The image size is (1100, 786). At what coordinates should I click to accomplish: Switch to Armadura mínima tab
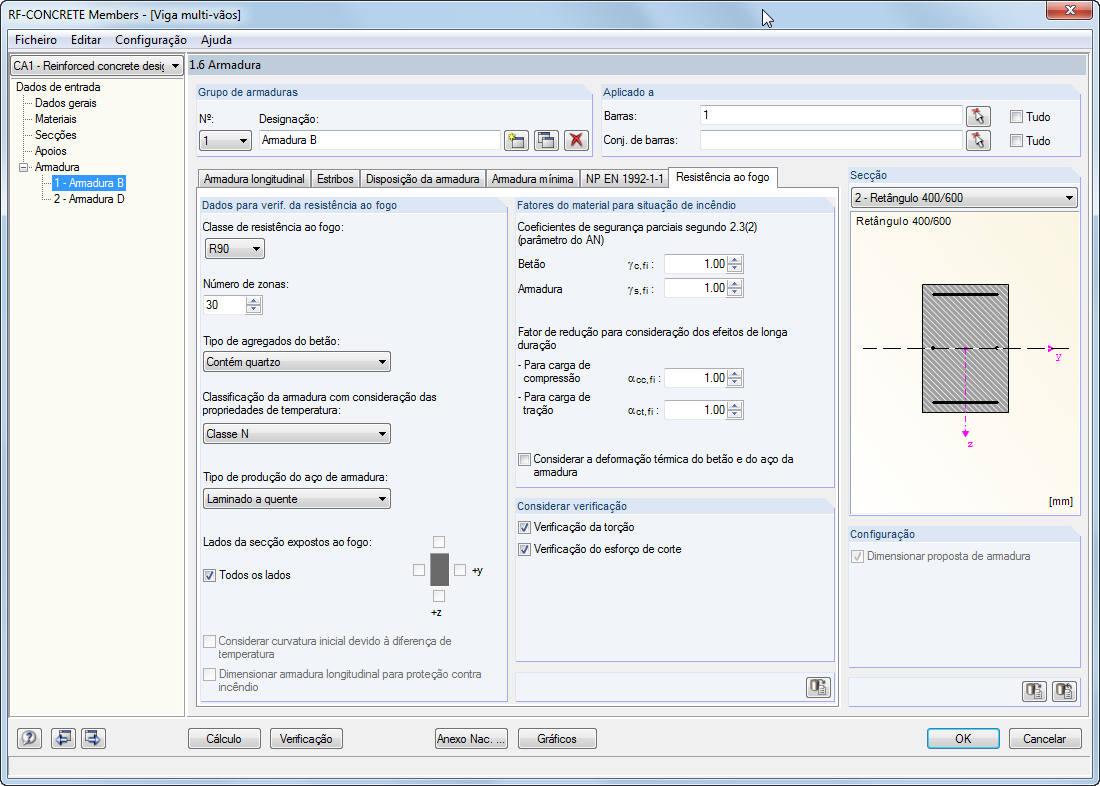[x=532, y=179]
